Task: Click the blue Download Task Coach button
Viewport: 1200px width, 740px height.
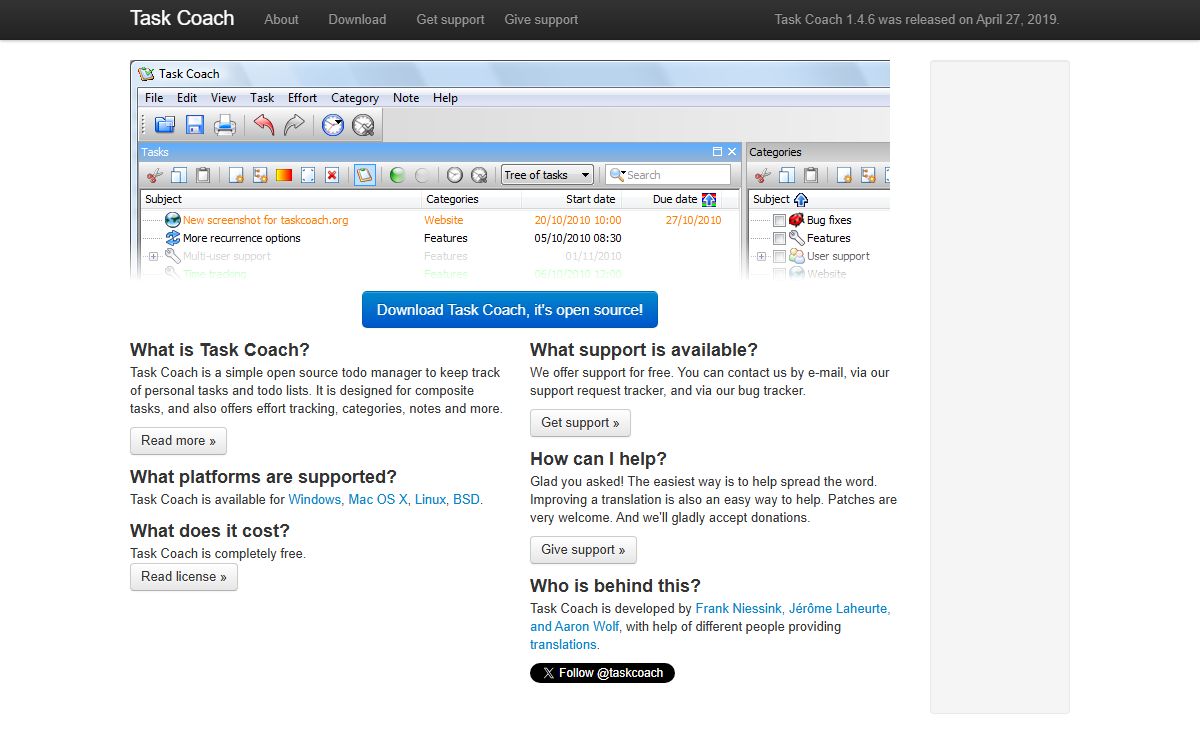Action: click(509, 310)
